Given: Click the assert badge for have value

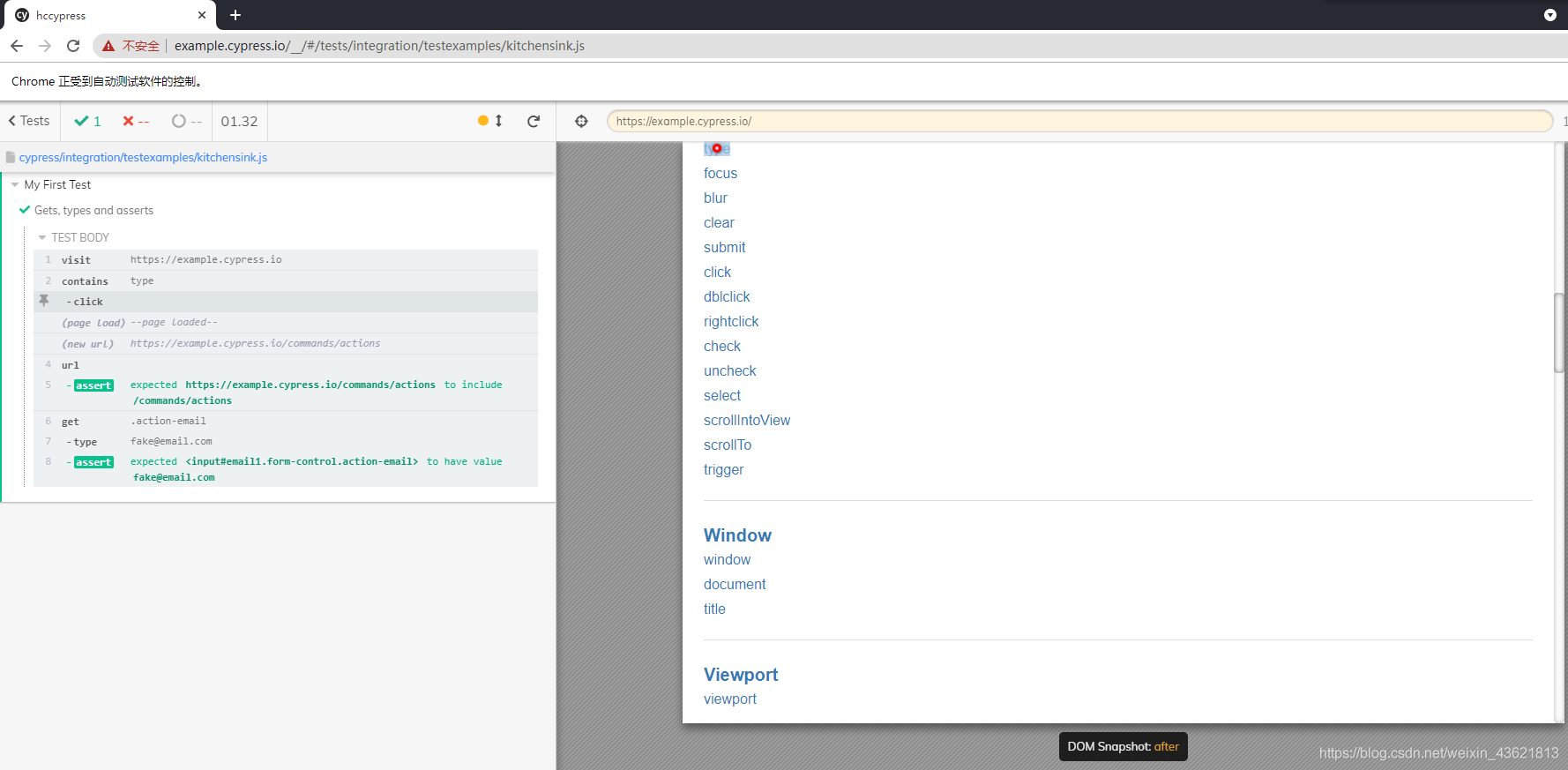Looking at the screenshot, I should click(x=93, y=462).
